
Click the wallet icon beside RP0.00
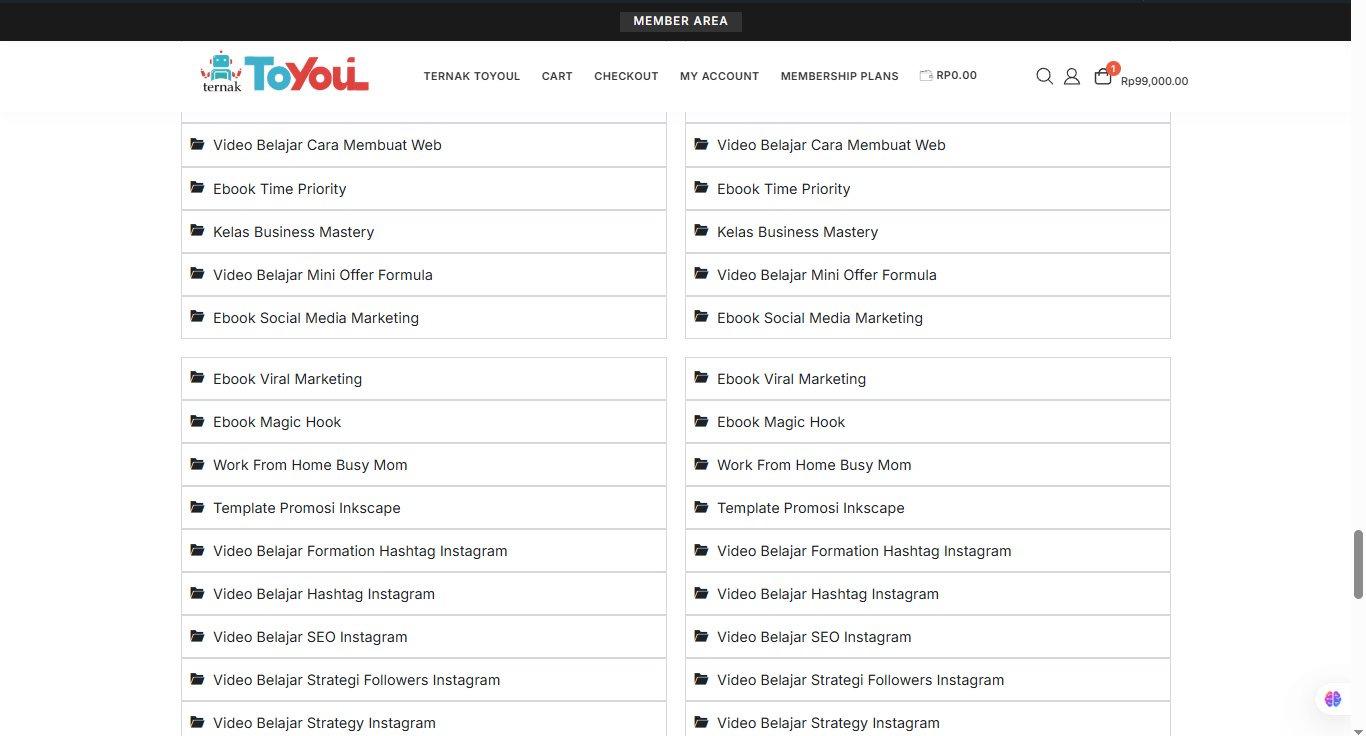(926, 75)
